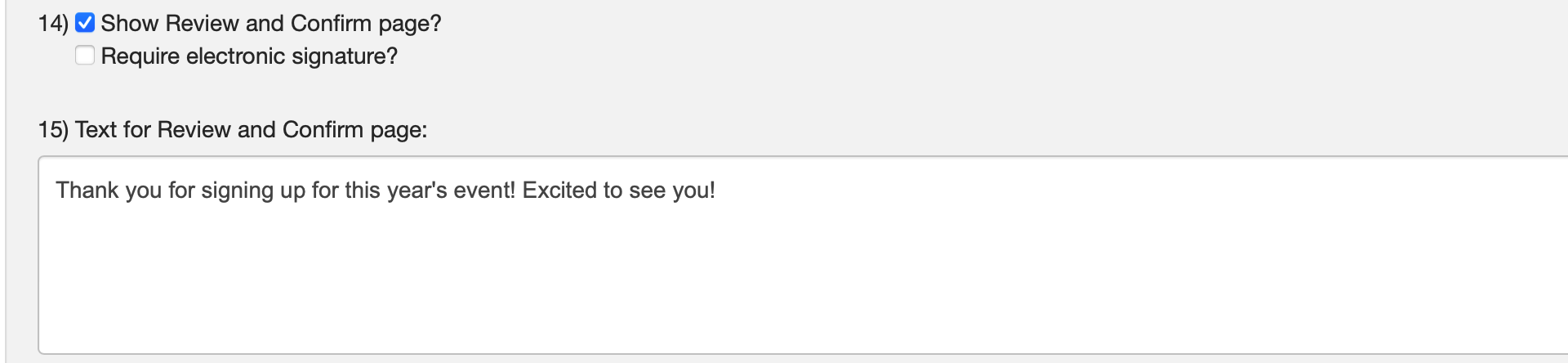Click the "15)" item number

point(53,129)
